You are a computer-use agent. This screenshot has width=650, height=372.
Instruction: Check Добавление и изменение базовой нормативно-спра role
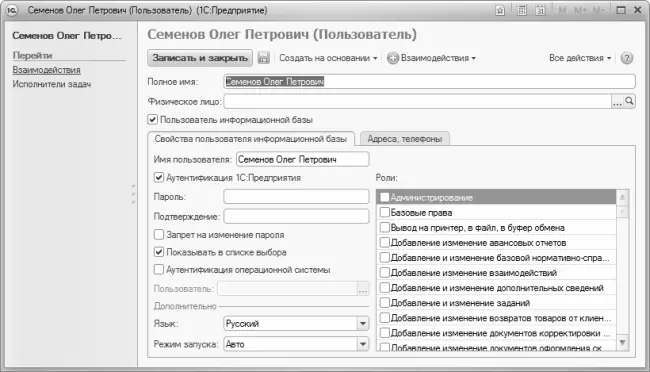(385, 258)
